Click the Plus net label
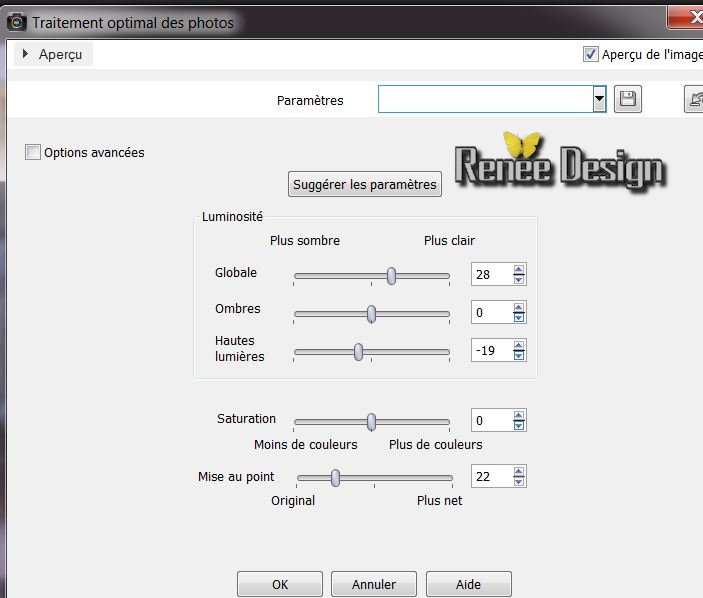Screen dimensions: 703x598 (x=439, y=501)
